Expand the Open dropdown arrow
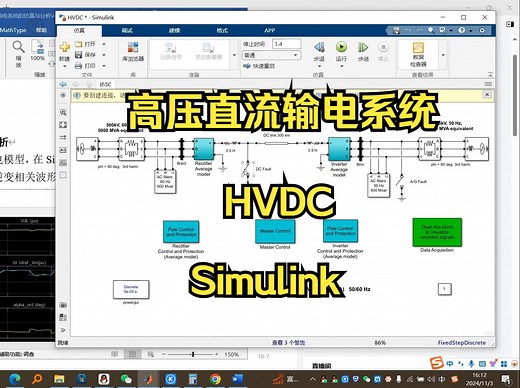The height and width of the screenshot is (388, 520). pos(104,44)
